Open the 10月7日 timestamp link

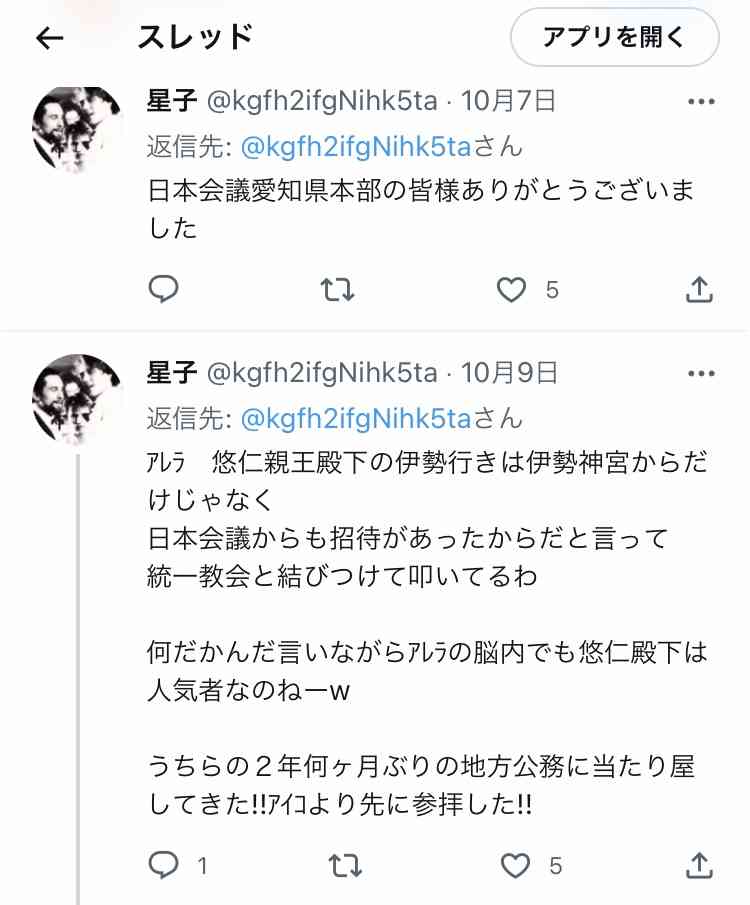(508, 102)
